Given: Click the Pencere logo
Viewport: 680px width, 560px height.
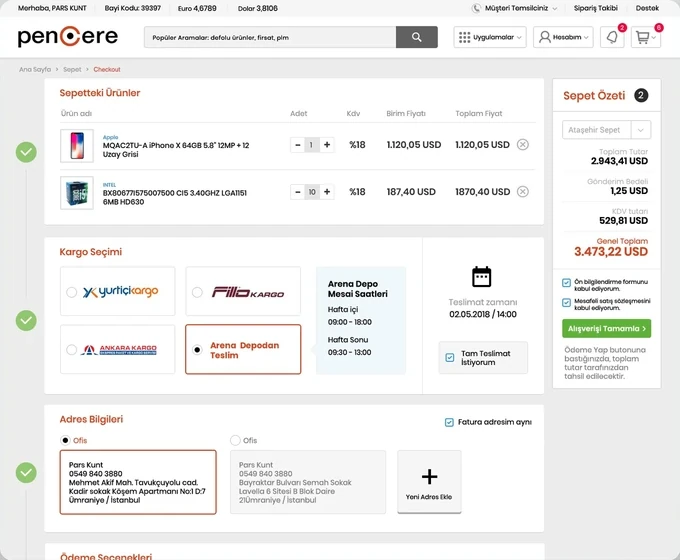Looking at the screenshot, I should point(68,36).
